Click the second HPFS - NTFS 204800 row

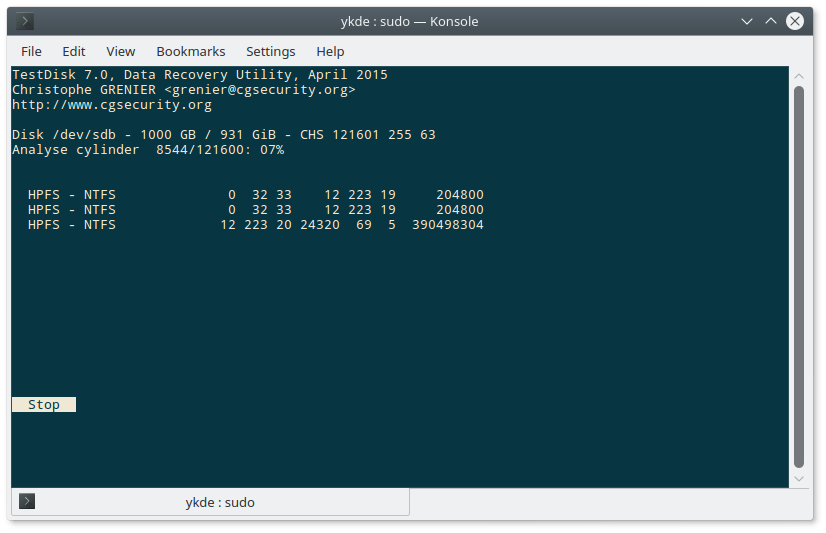coord(255,210)
